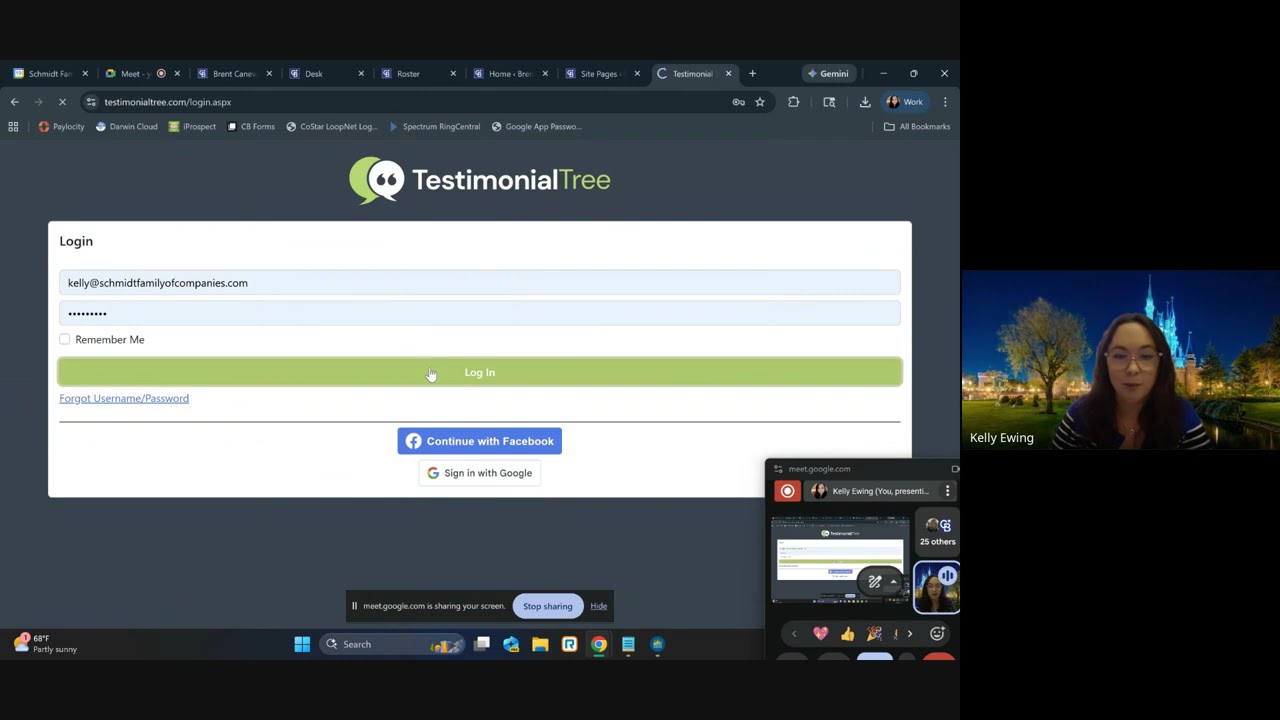1280x720 pixels.
Task: Click the TestimonialTree logo
Action: tap(480, 180)
